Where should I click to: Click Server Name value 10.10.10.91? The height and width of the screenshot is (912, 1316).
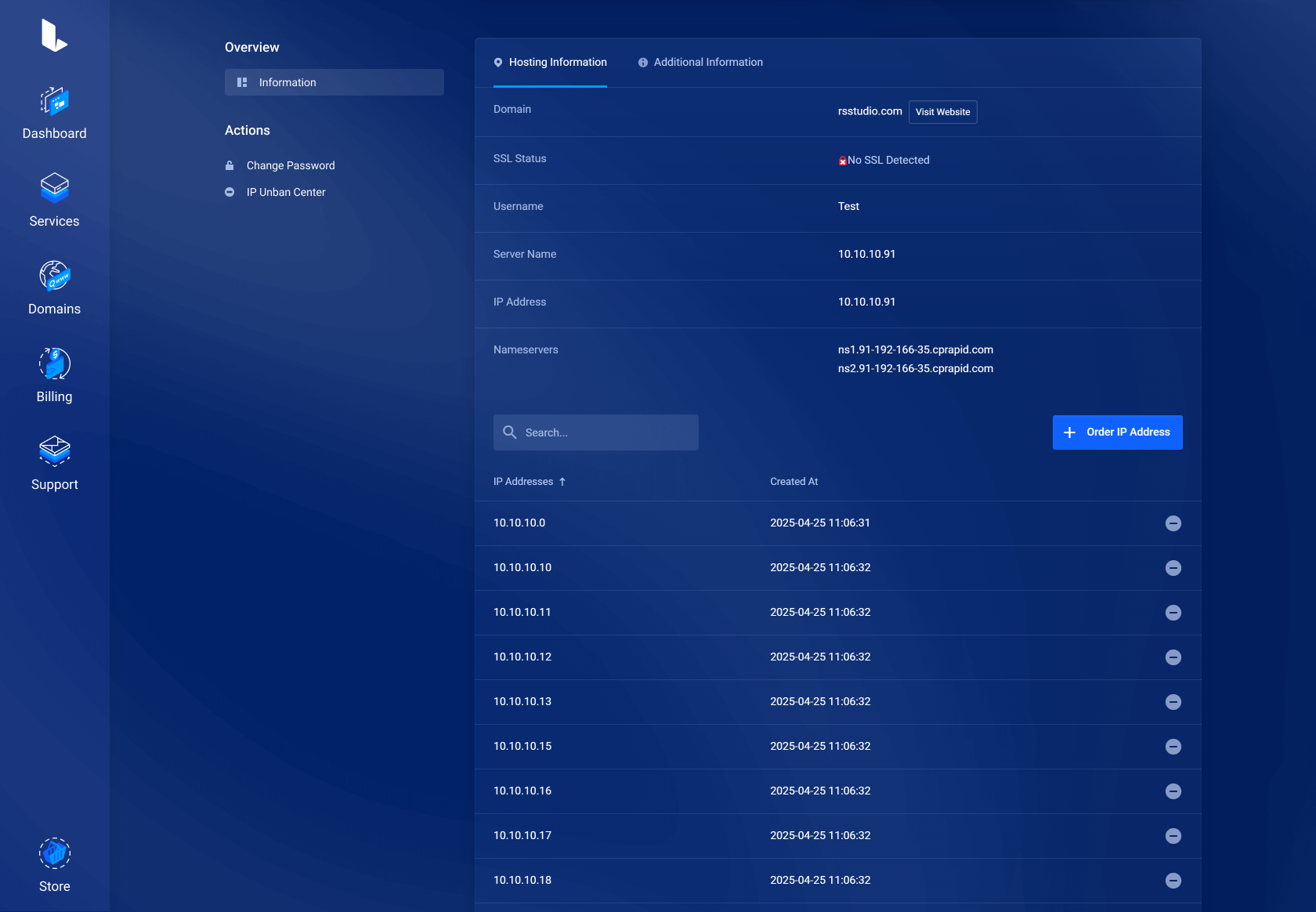click(x=866, y=254)
